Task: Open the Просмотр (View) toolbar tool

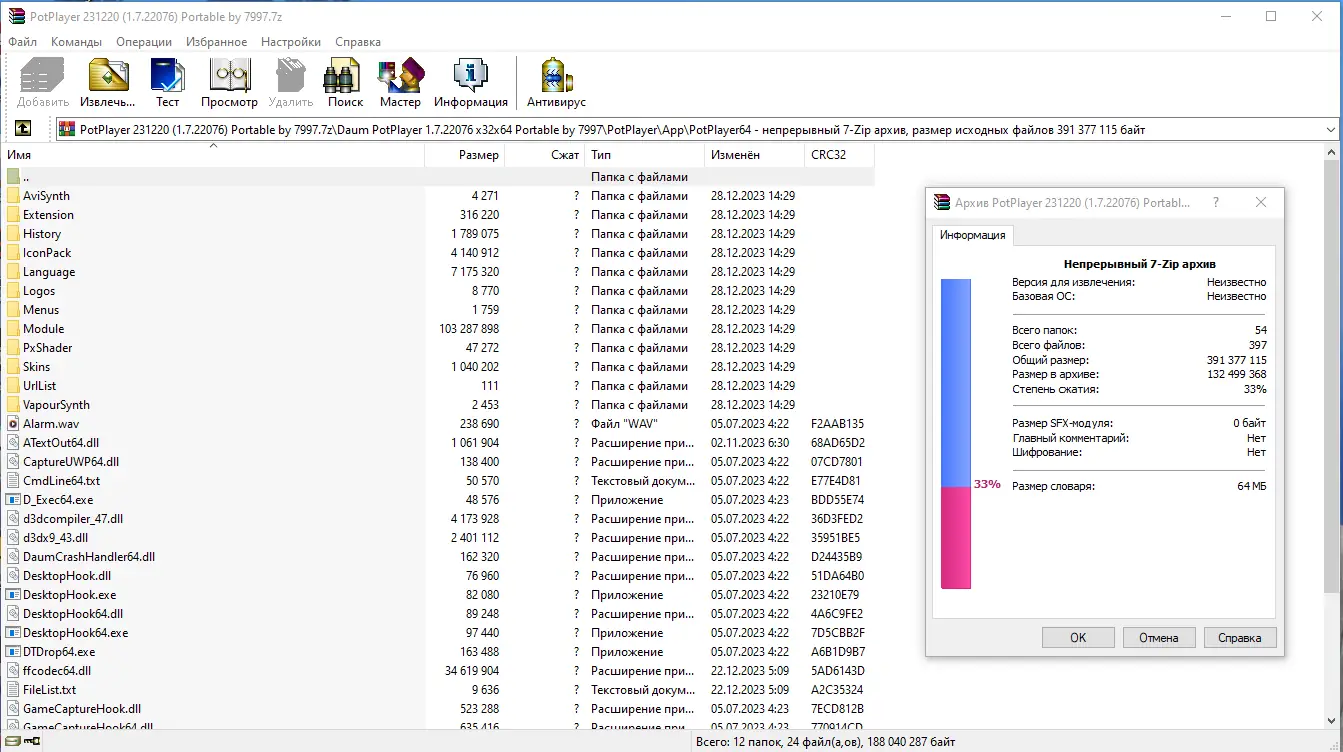Action: coord(229,76)
